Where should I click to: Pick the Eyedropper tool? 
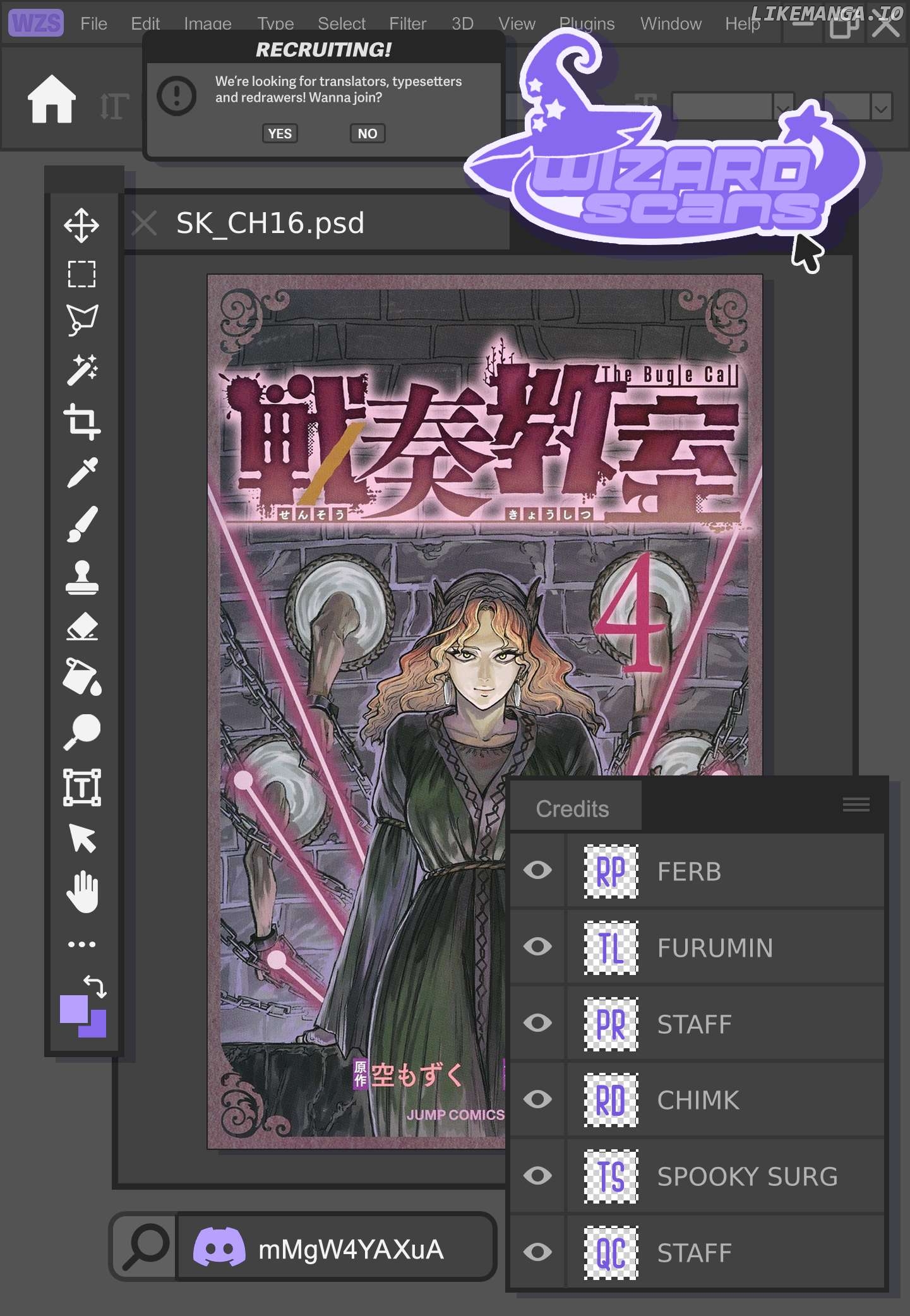(x=81, y=472)
